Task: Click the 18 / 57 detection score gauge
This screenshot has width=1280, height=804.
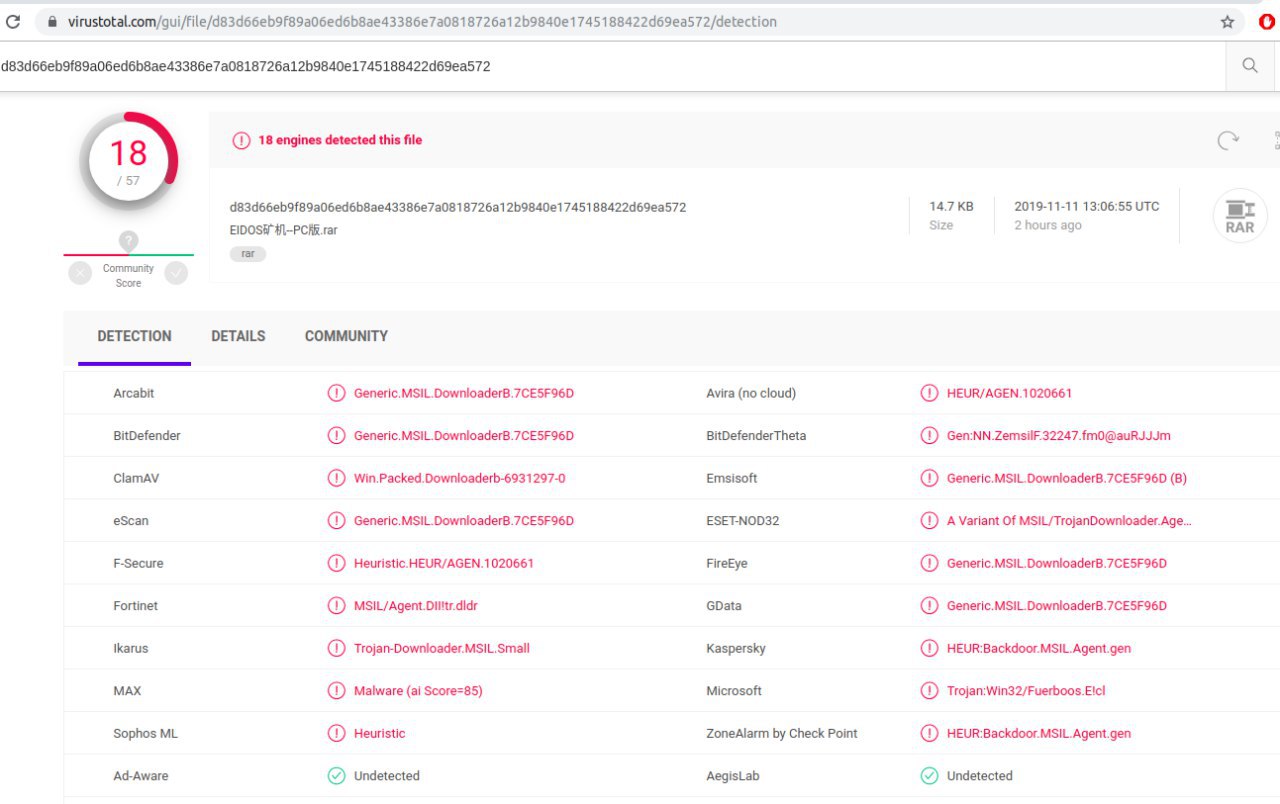Action: (129, 161)
